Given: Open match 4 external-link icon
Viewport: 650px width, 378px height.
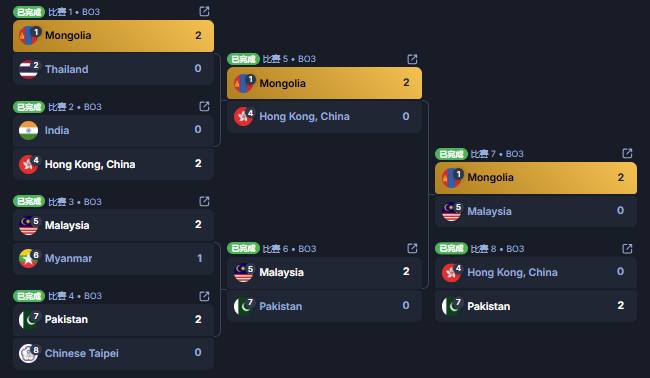Looking at the screenshot, I should tap(204, 296).
